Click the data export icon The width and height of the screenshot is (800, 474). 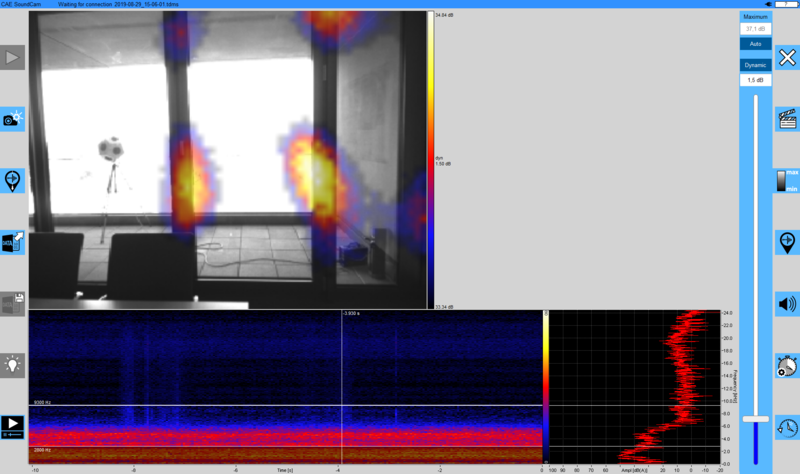coord(12,241)
